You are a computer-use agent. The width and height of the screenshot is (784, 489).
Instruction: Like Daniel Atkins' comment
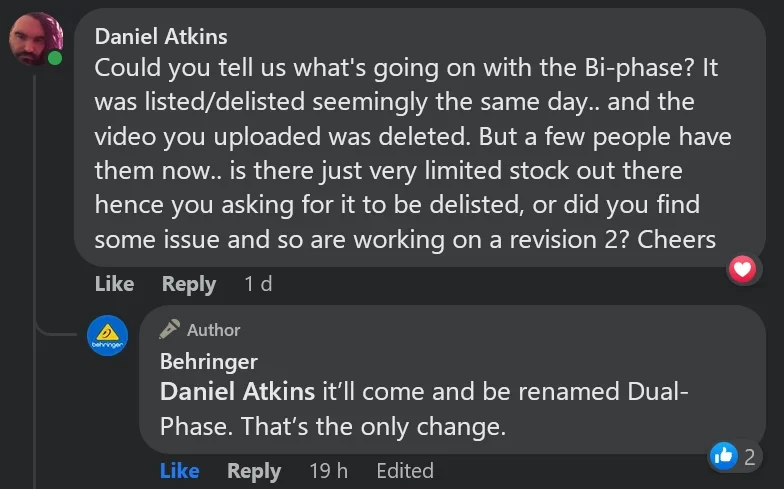114,284
